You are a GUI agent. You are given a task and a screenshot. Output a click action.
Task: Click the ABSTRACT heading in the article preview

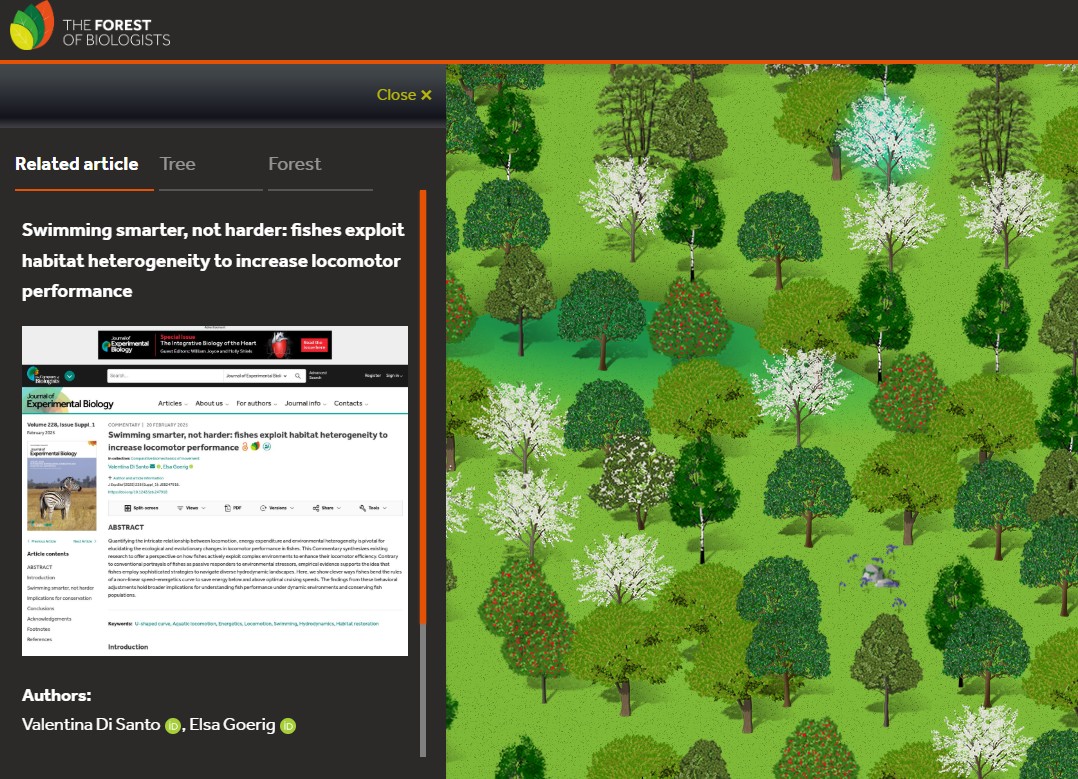[126, 527]
